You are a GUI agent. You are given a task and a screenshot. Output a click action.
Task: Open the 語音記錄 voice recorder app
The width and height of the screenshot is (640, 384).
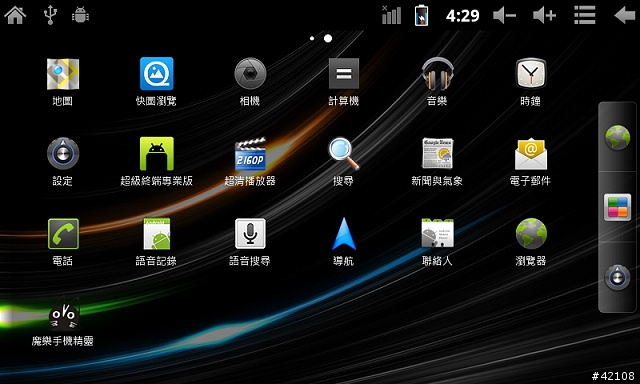(x=156, y=234)
